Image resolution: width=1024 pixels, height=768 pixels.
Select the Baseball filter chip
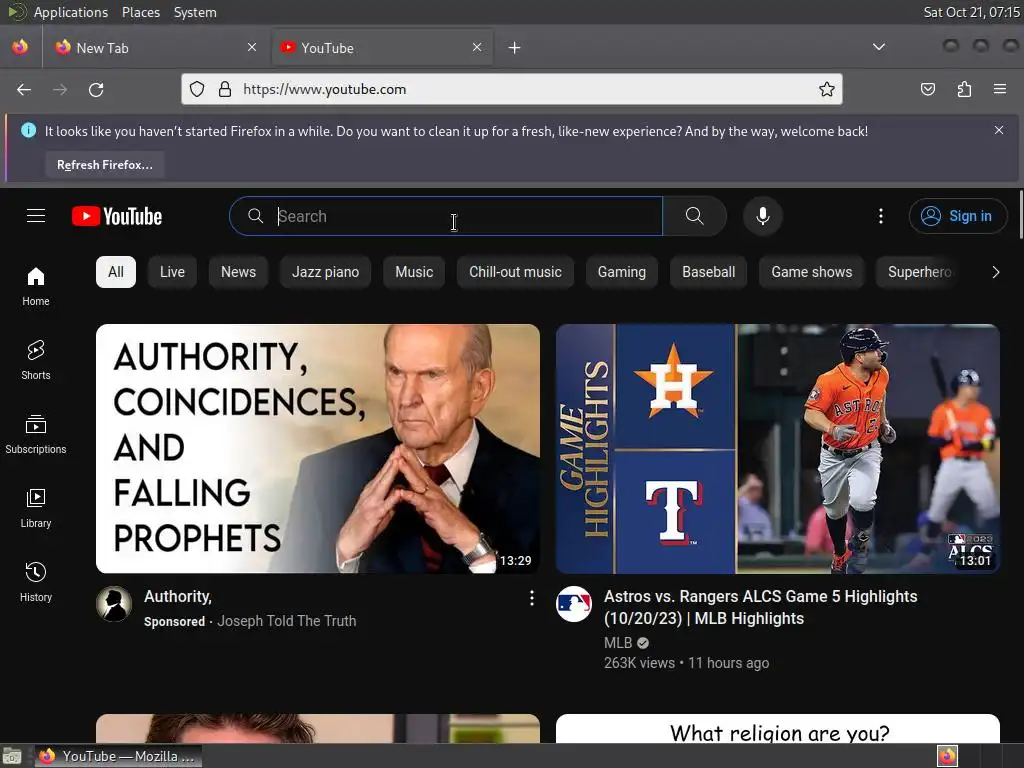coord(709,272)
